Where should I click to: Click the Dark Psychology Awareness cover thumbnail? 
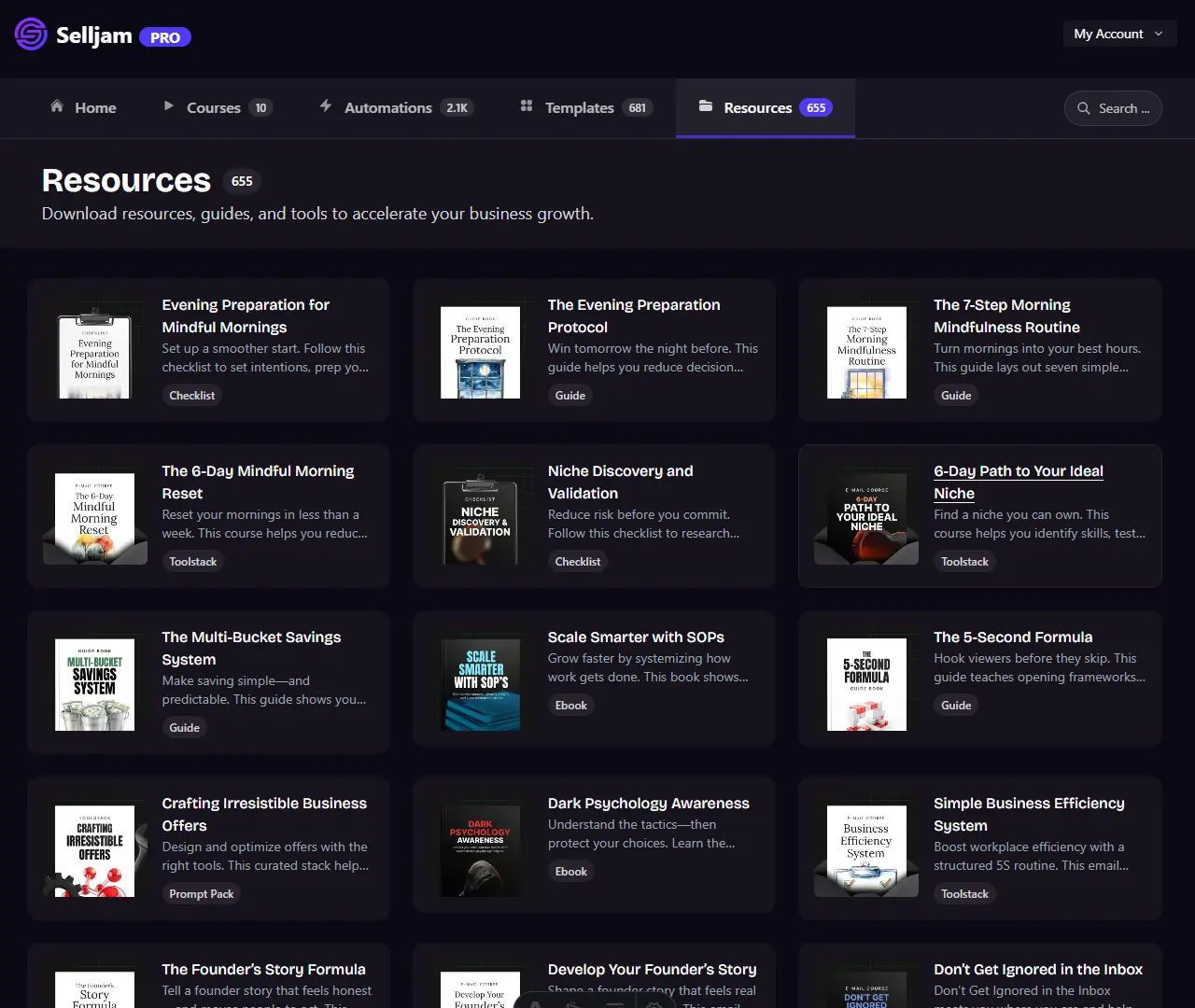tap(480, 850)
